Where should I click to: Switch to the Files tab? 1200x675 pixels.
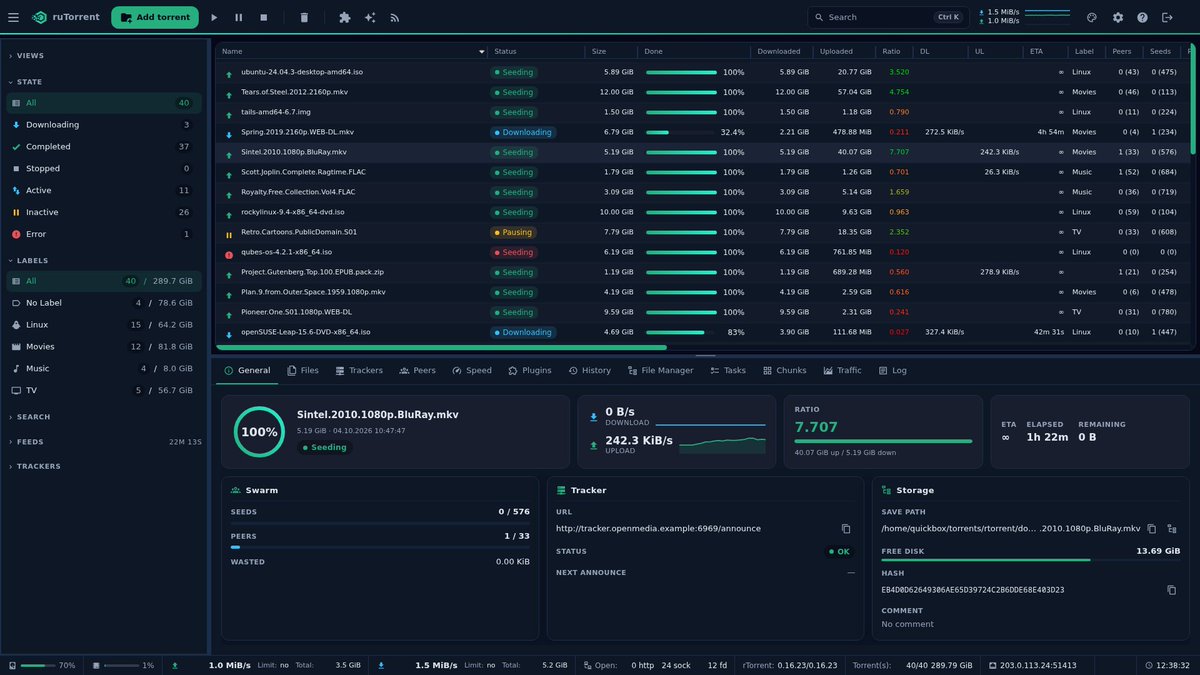[x=302, y=370]
